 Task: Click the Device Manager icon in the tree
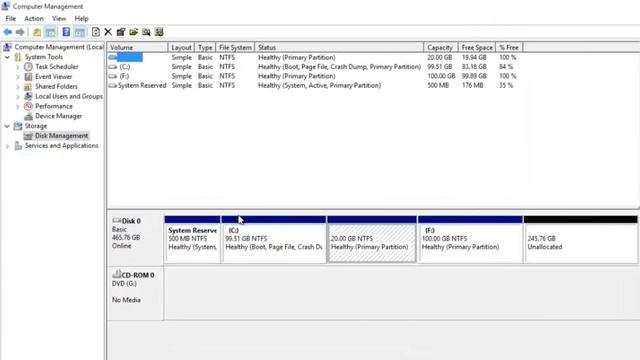pos(28,116)
